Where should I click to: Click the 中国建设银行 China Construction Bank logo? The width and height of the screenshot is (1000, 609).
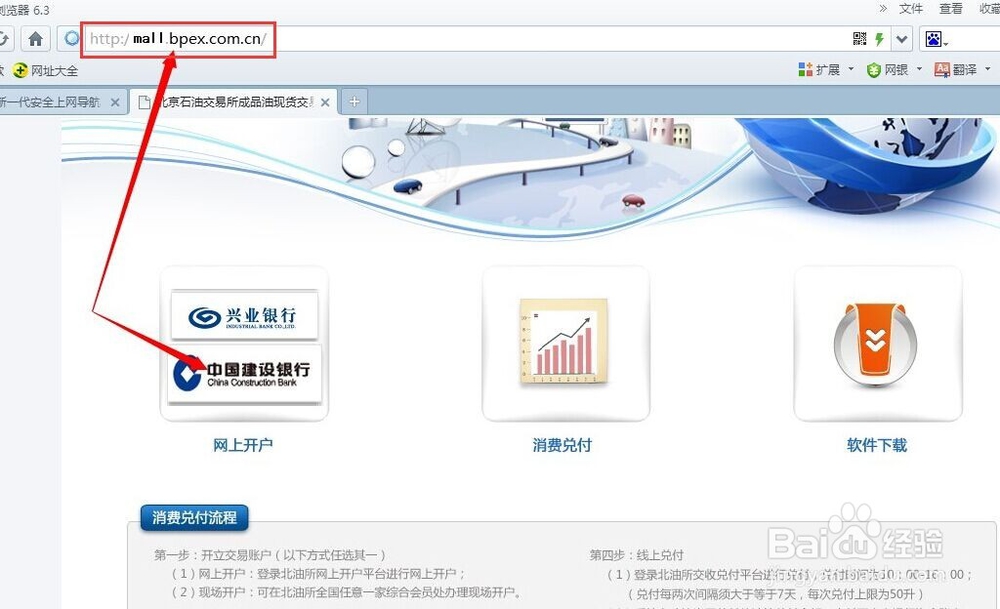pos(244,374)
